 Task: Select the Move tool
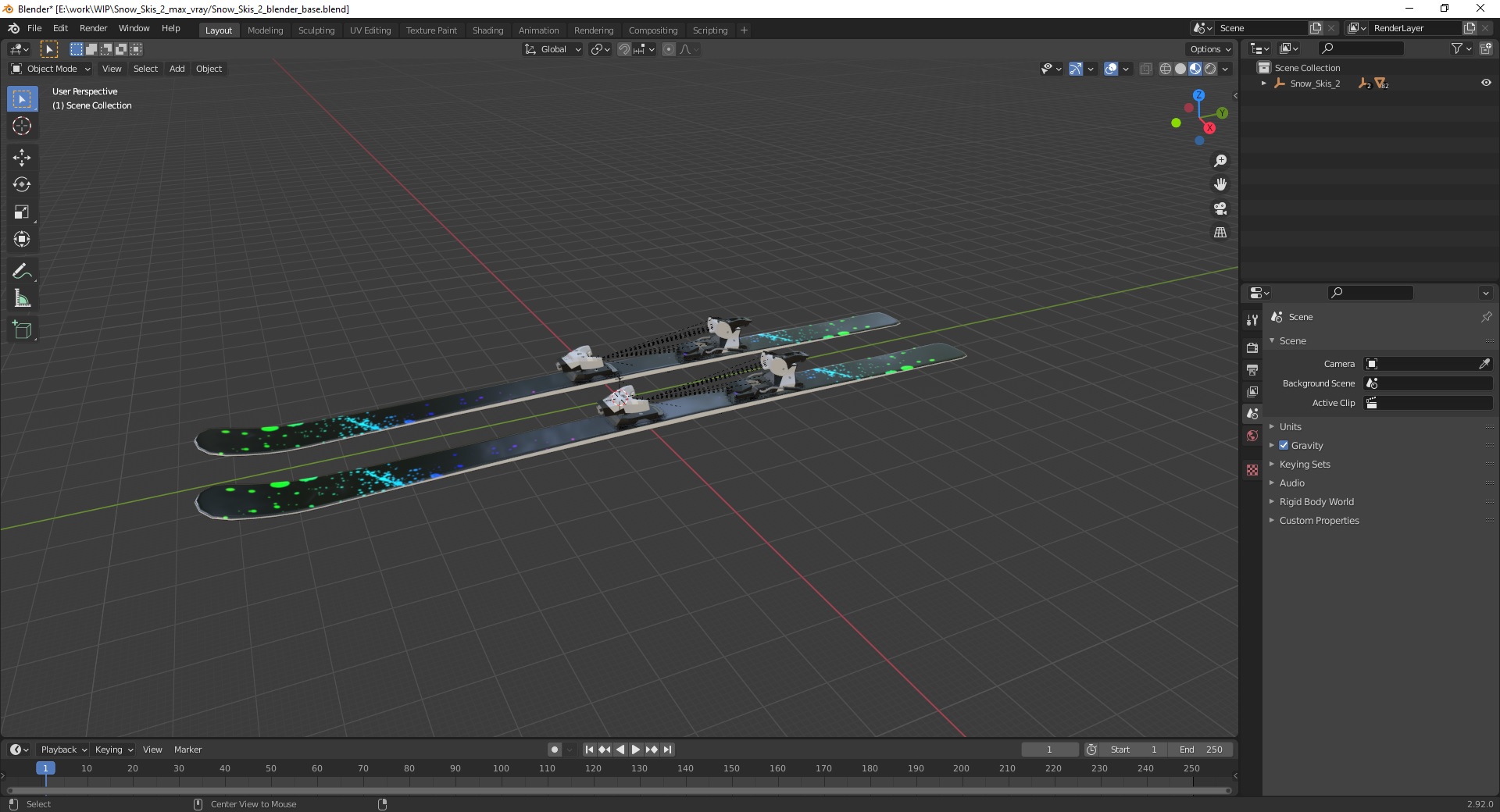pyautogui.click(x=22, y=158)
